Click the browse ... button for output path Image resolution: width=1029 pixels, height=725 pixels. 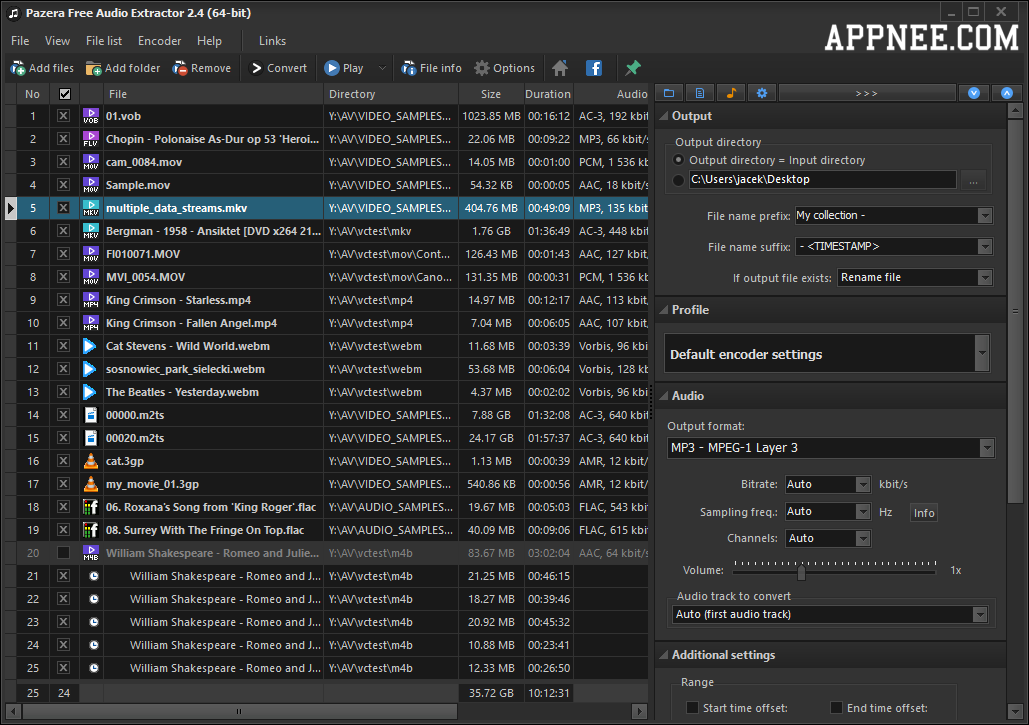(x=973, y=180)
